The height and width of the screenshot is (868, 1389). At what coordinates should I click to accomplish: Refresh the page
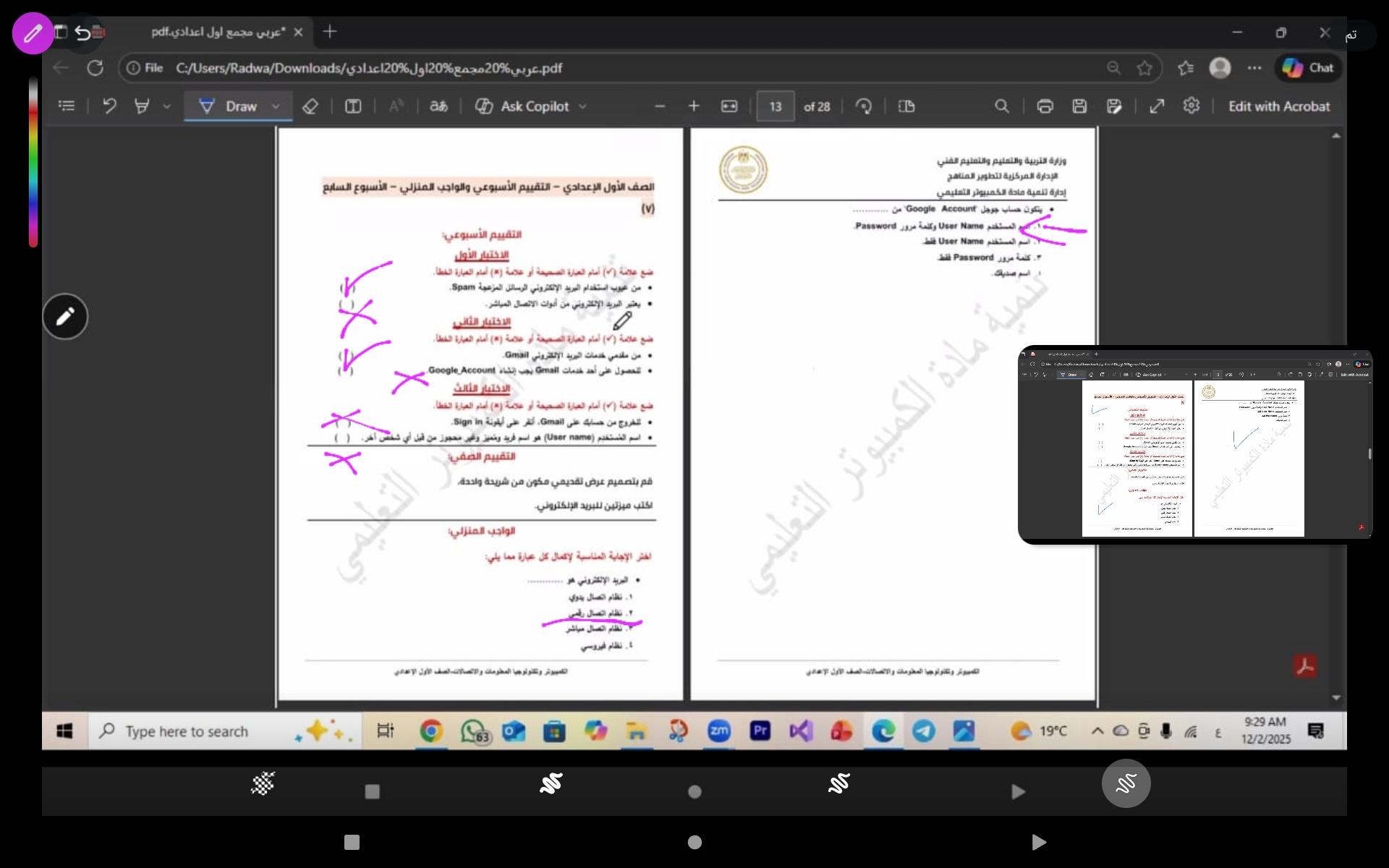pos(95,68)
